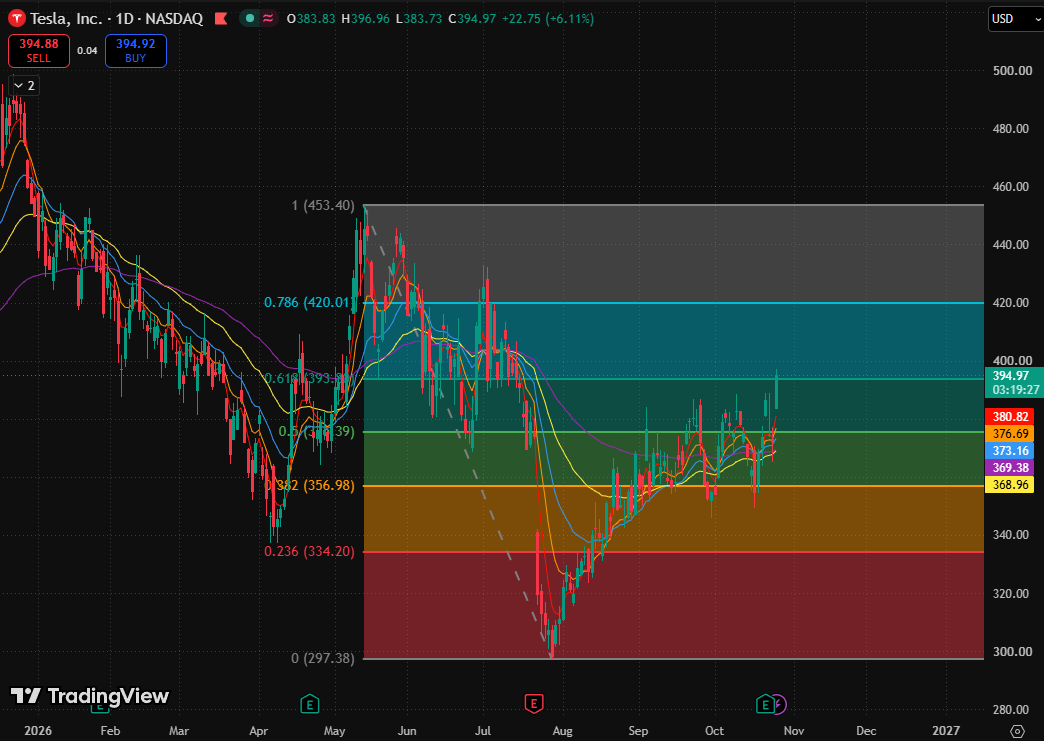Click the Dec time axis label
This screenshot has height=741, width=1044.
pyautogui.click(x=866, y=730)
